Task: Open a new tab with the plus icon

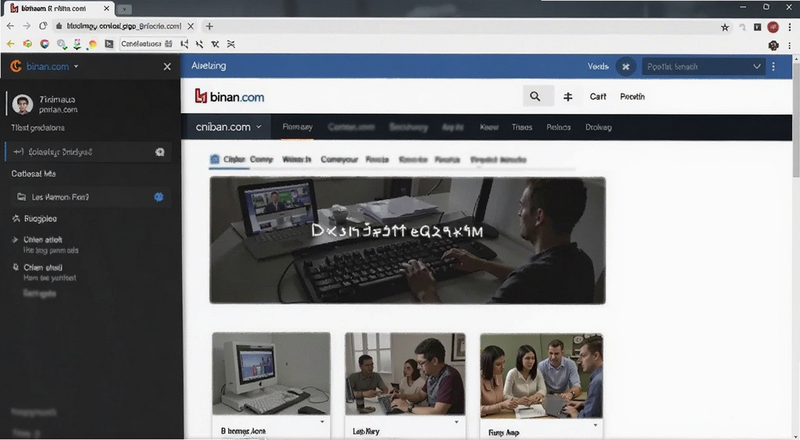Action: (209, 26)
